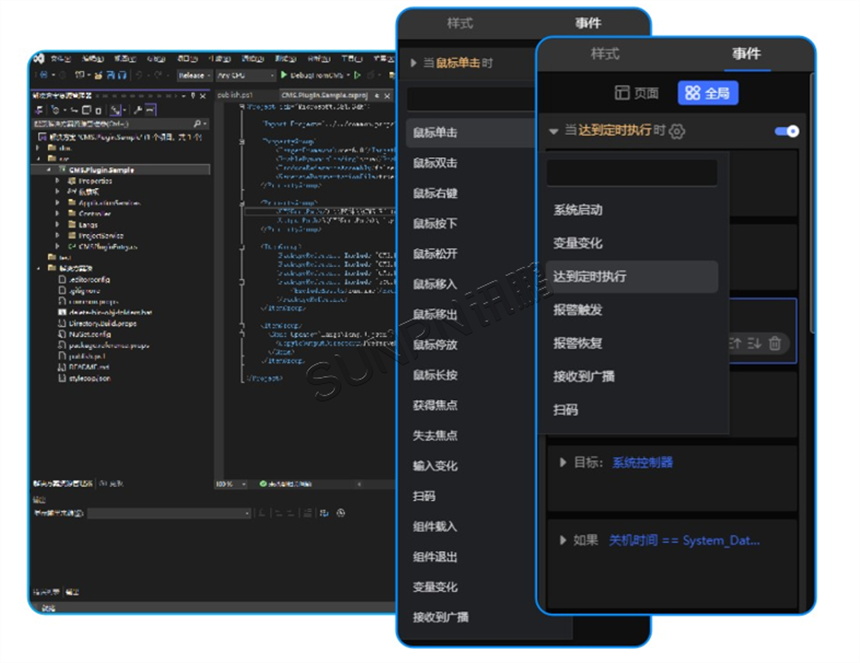Click the move-down sort icon beside trash
This screenshot has width=860, height=663.
coord(755,343)
